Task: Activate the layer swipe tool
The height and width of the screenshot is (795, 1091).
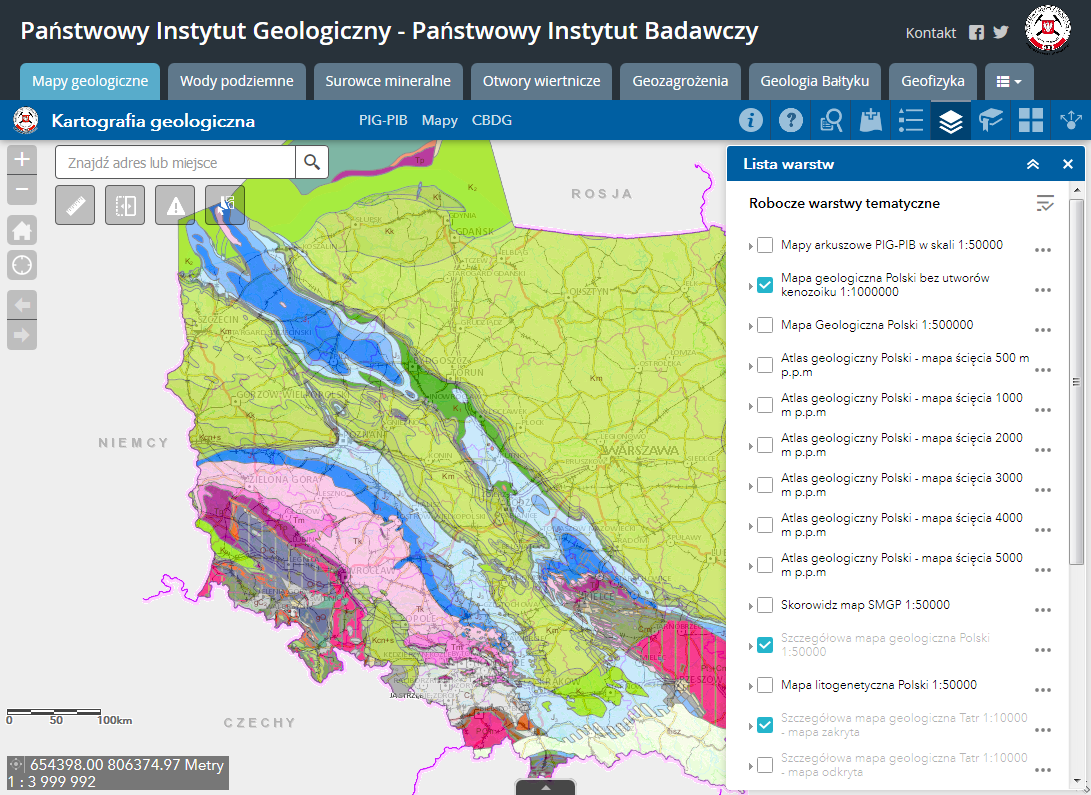Action: click(125, 205)
